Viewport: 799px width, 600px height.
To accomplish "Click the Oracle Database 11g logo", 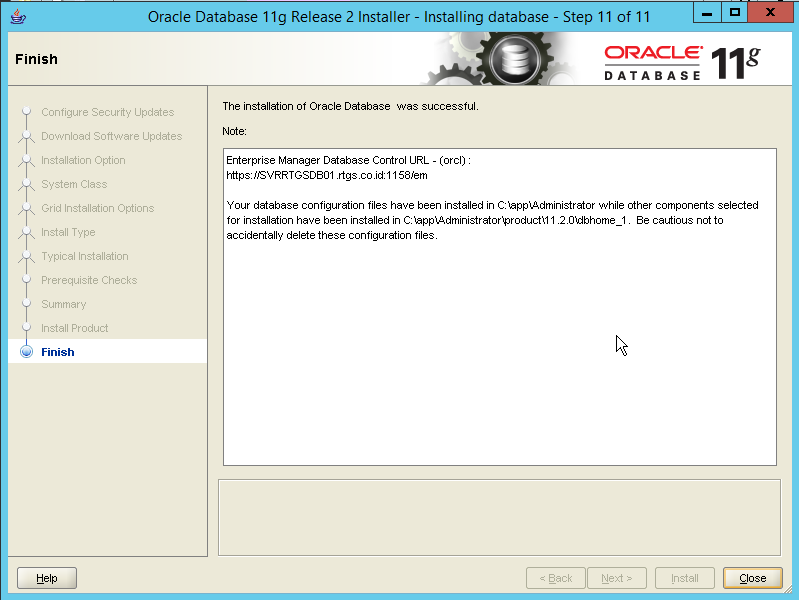I will click(683, 63).
